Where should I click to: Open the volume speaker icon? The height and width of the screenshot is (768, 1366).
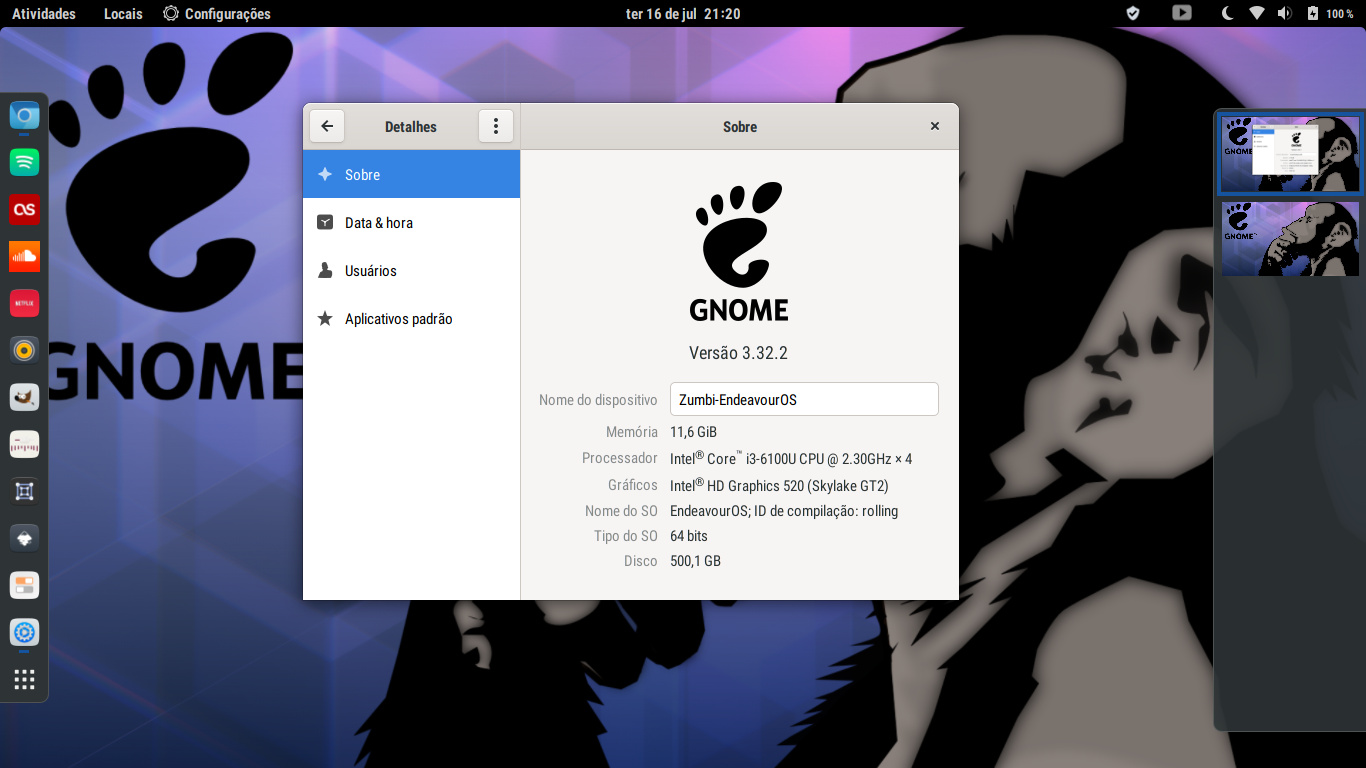point(1285,14)
